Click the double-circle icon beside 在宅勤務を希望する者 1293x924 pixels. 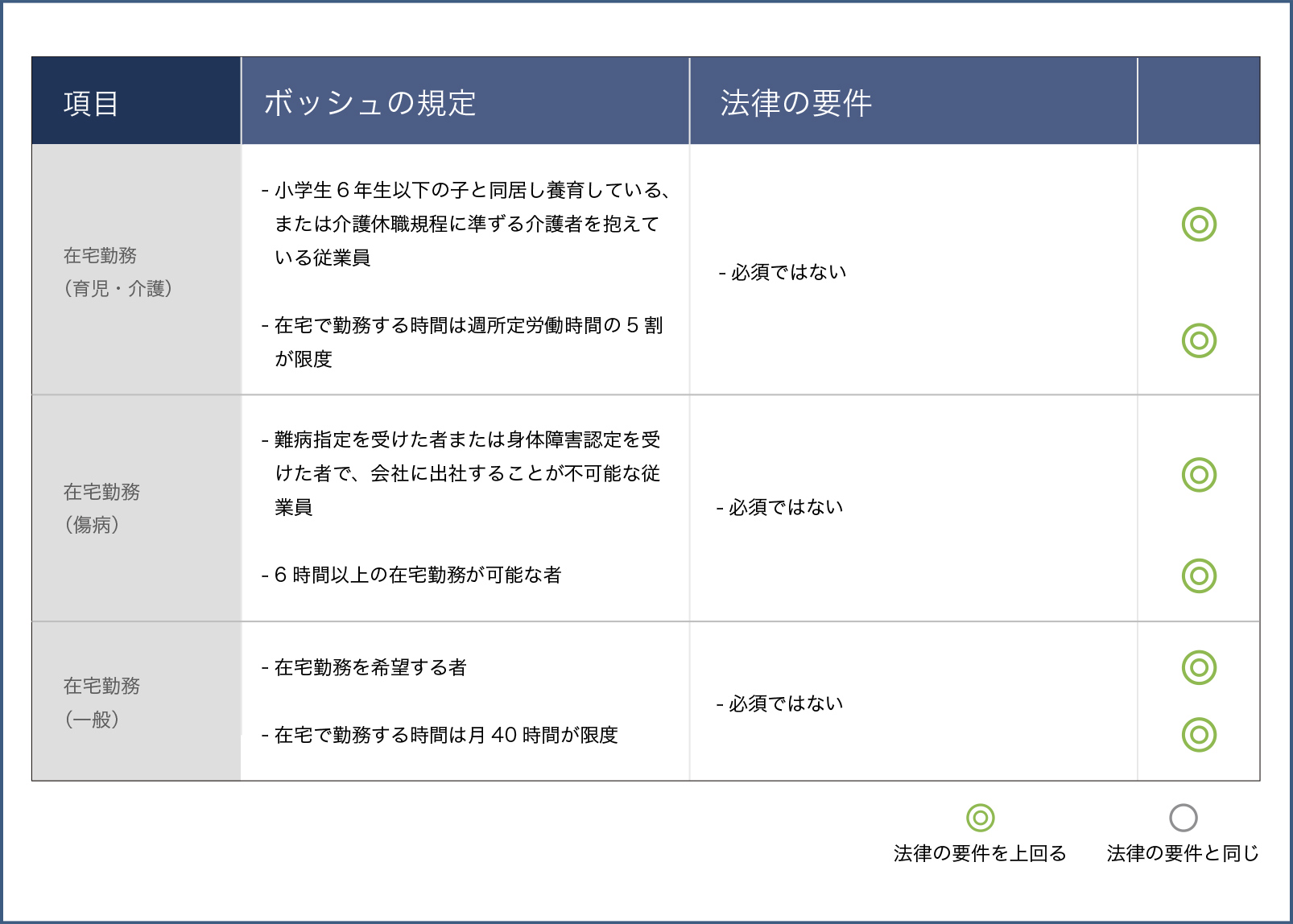click(1199, 667)
